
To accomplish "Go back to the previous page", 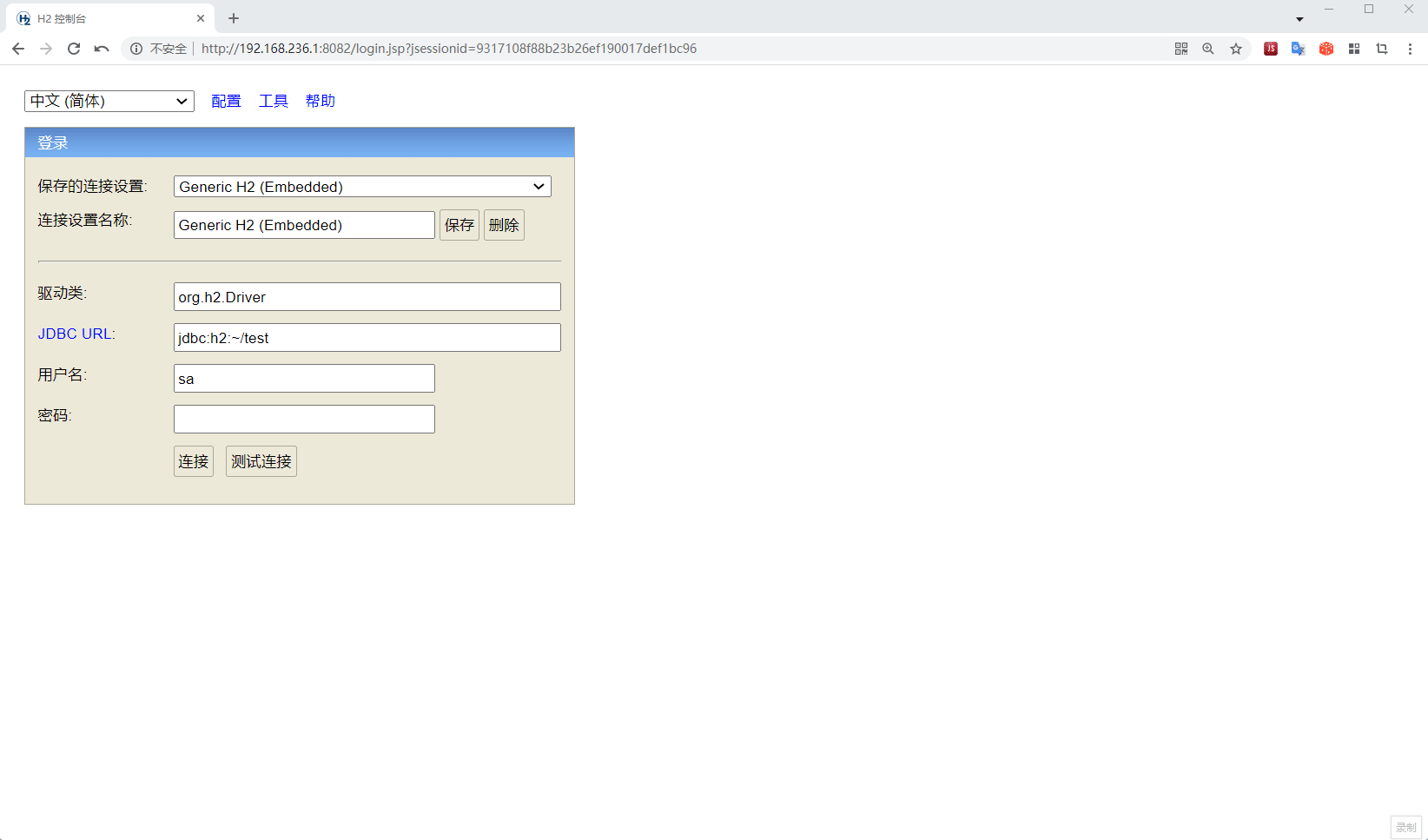I will click(x=18, y=49).
